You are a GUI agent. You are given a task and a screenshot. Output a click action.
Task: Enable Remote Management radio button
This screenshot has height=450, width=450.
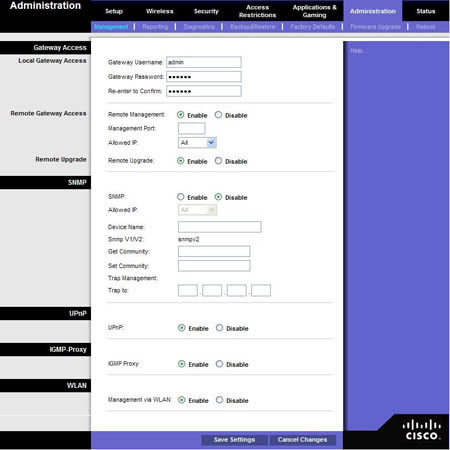[x=180, y=115]
